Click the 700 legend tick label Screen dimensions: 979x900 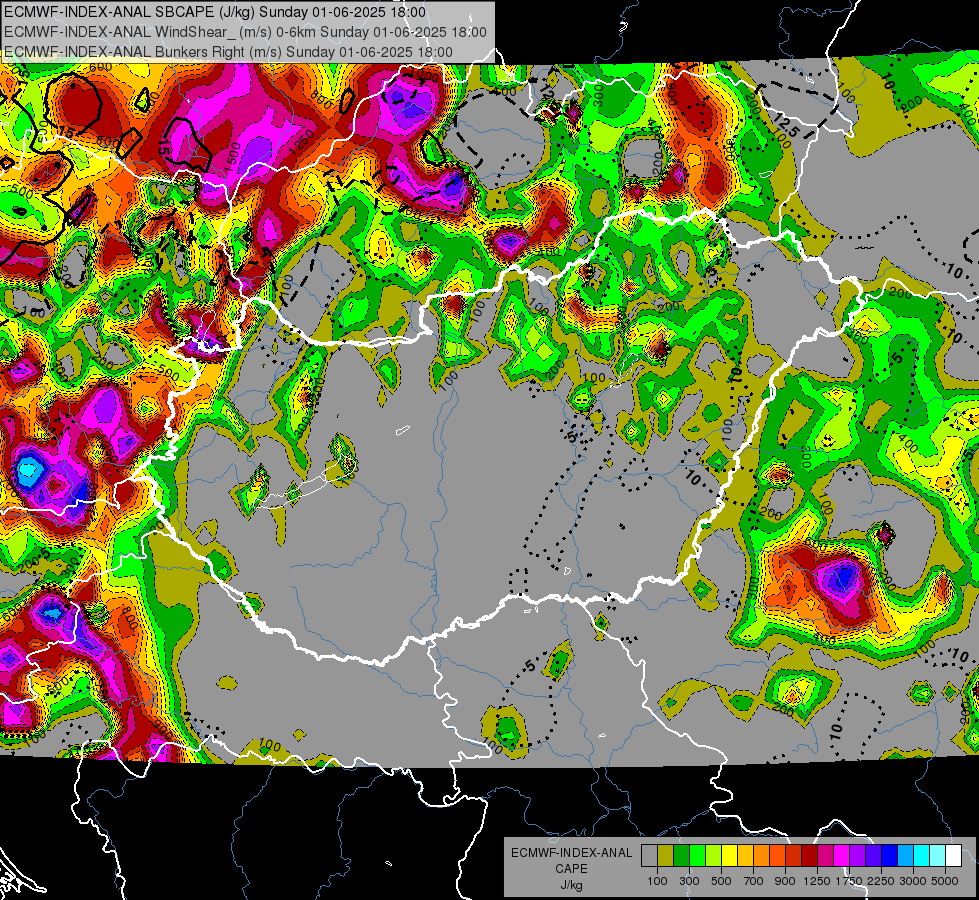point(754,881)
